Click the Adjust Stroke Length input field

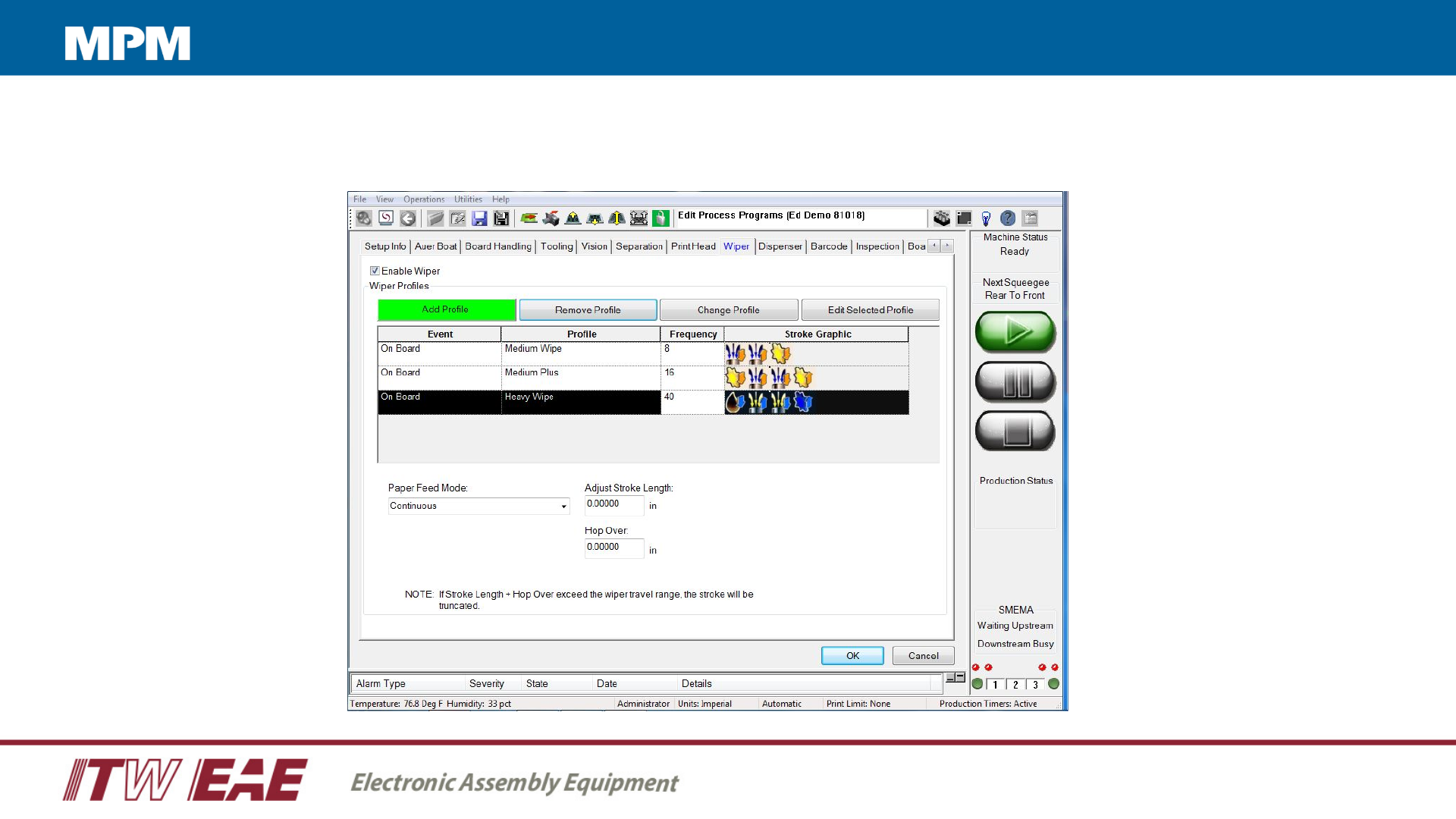(613, 504)
